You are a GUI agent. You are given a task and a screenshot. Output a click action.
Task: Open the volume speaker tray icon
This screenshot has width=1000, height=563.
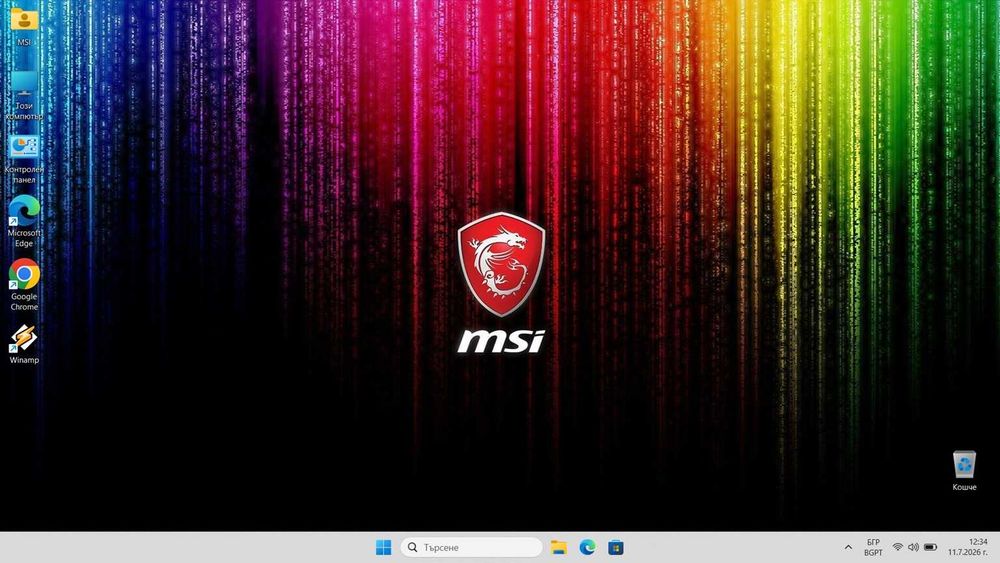point(913,547)
